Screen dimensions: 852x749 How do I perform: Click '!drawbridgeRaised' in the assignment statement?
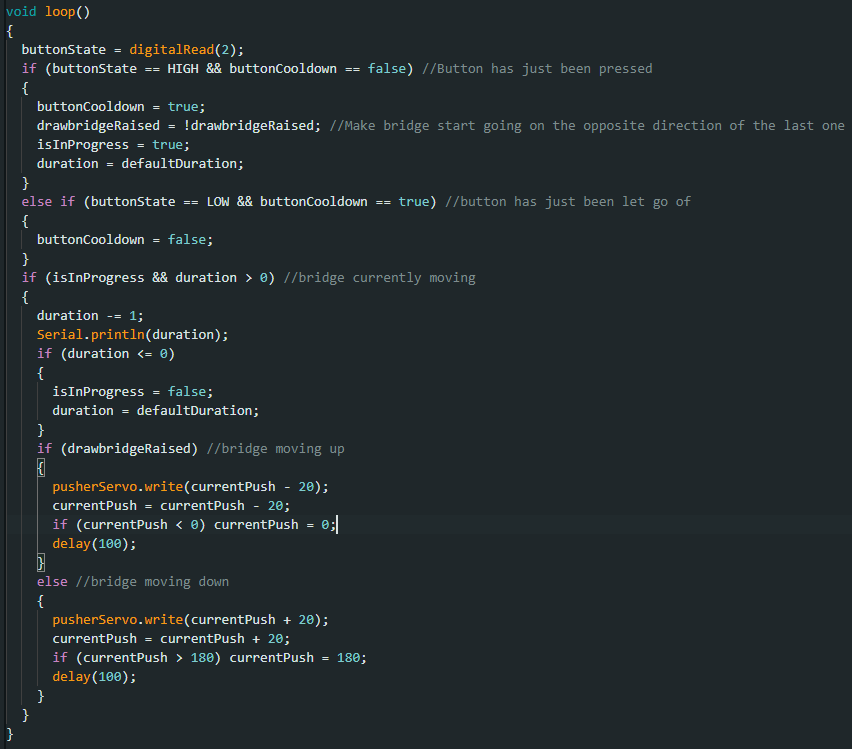click(248, 126)
